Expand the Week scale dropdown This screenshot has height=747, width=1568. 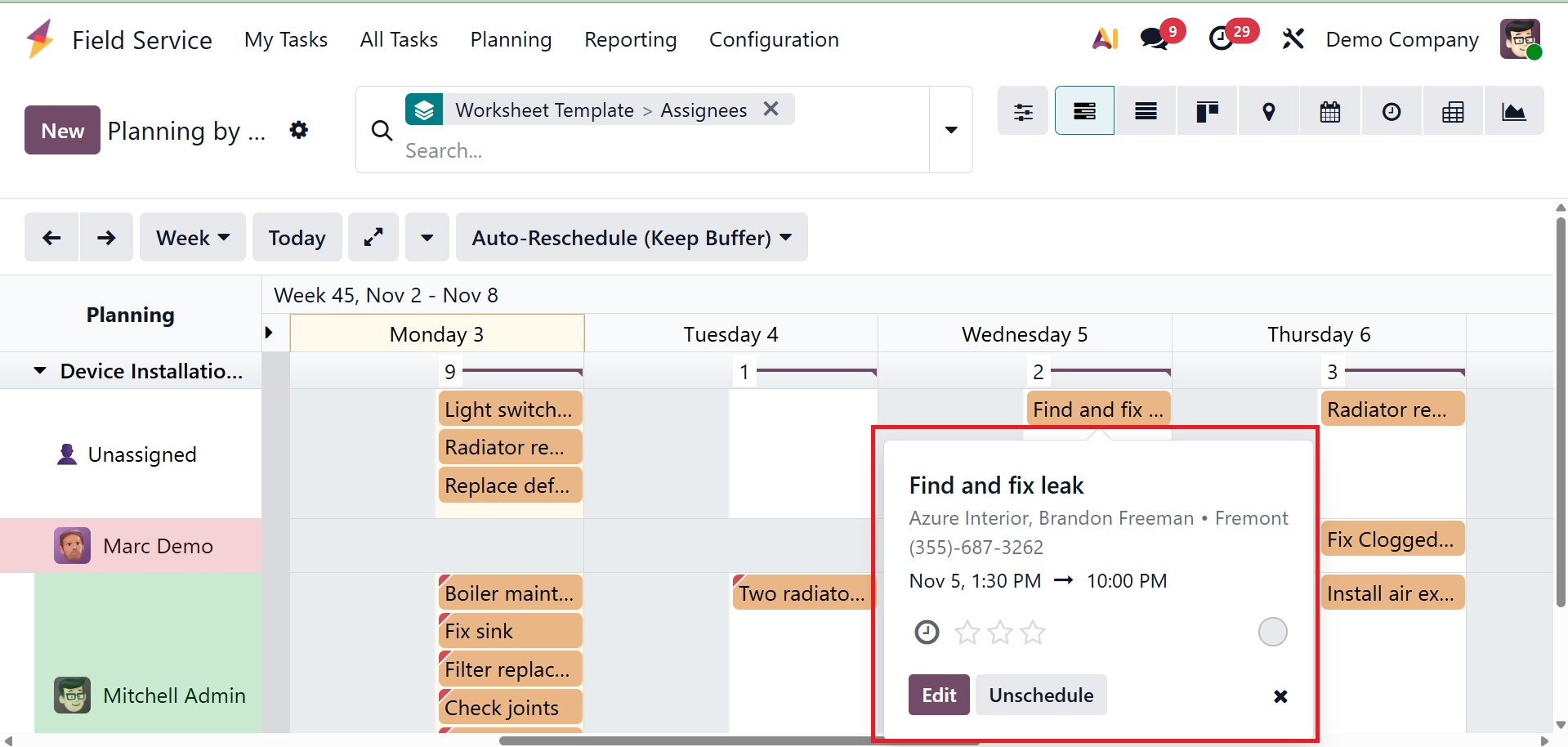coord(192,238)
